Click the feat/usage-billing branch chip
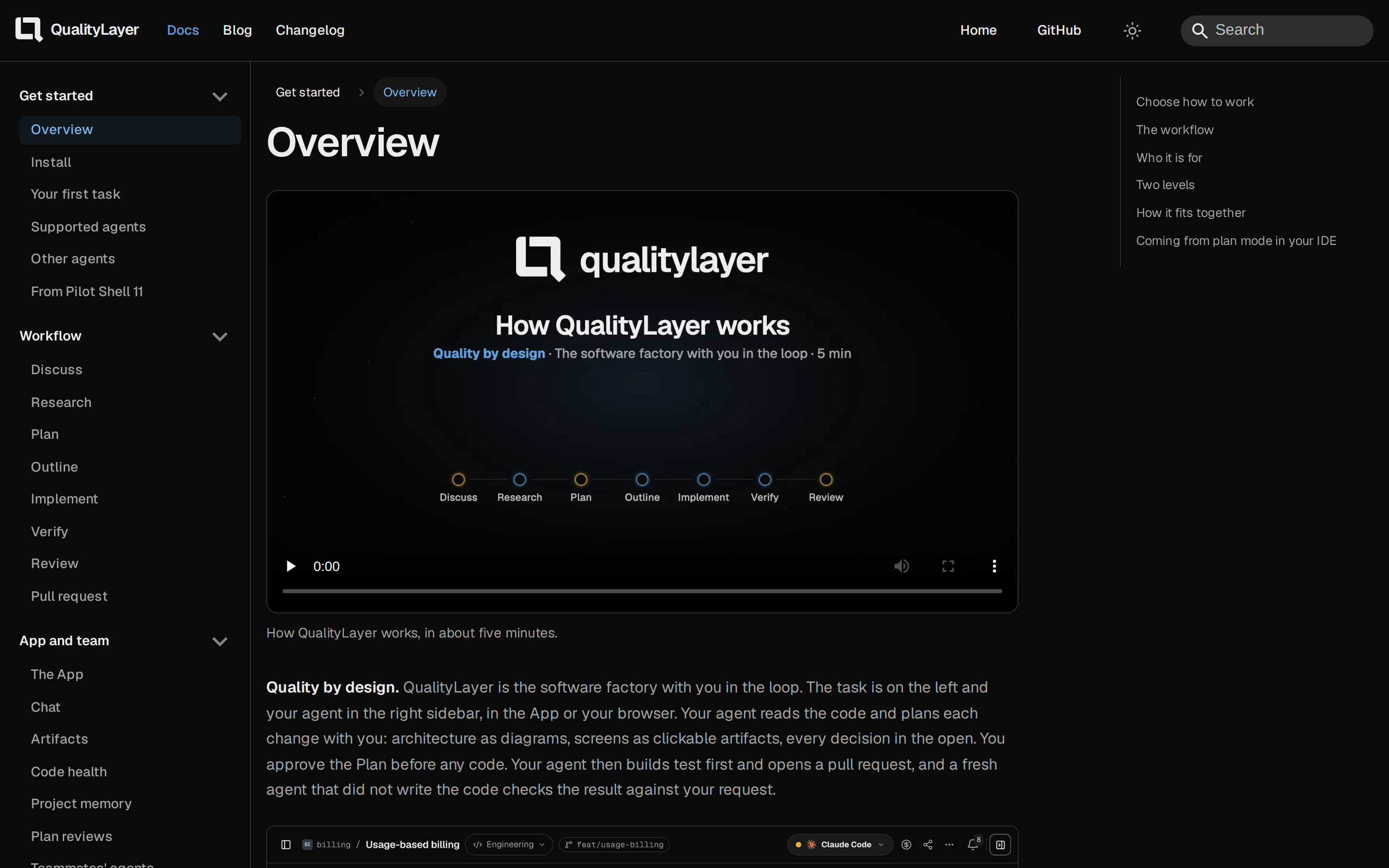 click(614, 844)
